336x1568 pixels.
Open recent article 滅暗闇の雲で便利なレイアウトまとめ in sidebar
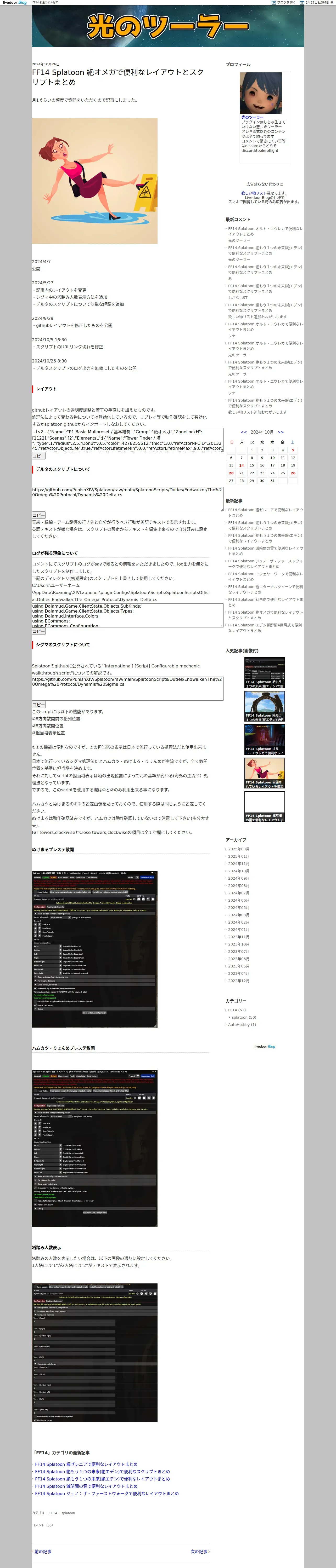(x=265, y=551)
